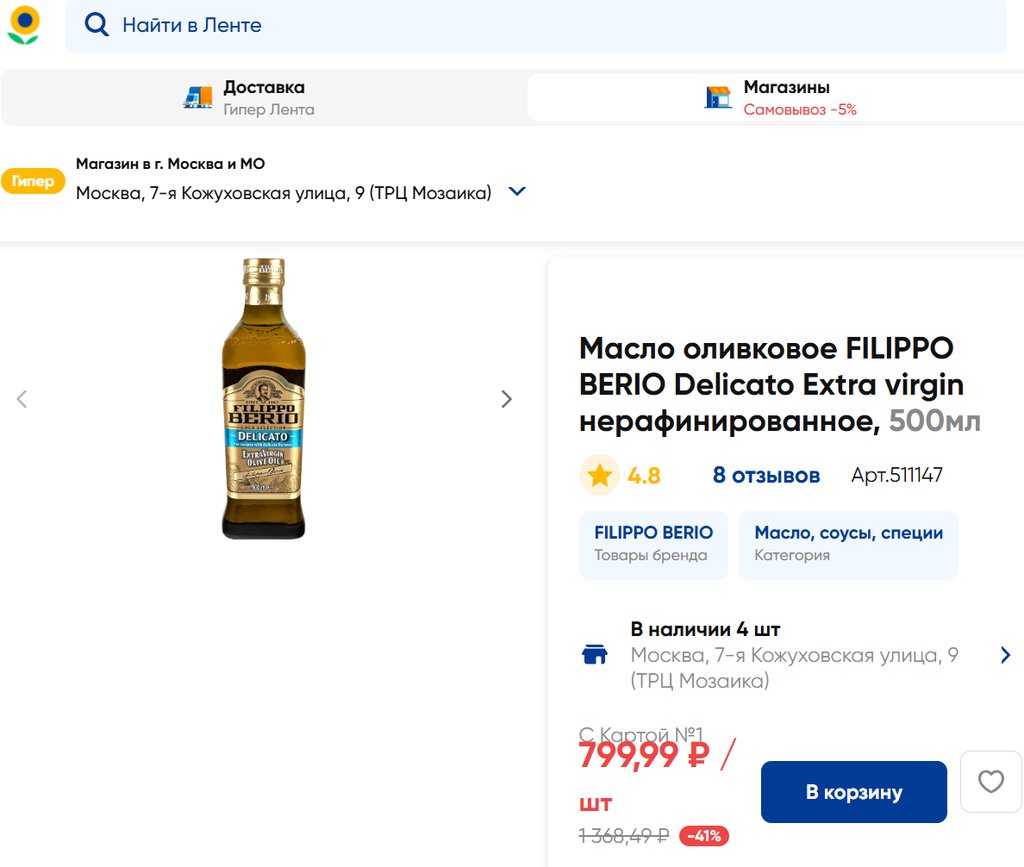Click the delivery truck icon
Viewport: 1024px width, 867px height.
198,97
